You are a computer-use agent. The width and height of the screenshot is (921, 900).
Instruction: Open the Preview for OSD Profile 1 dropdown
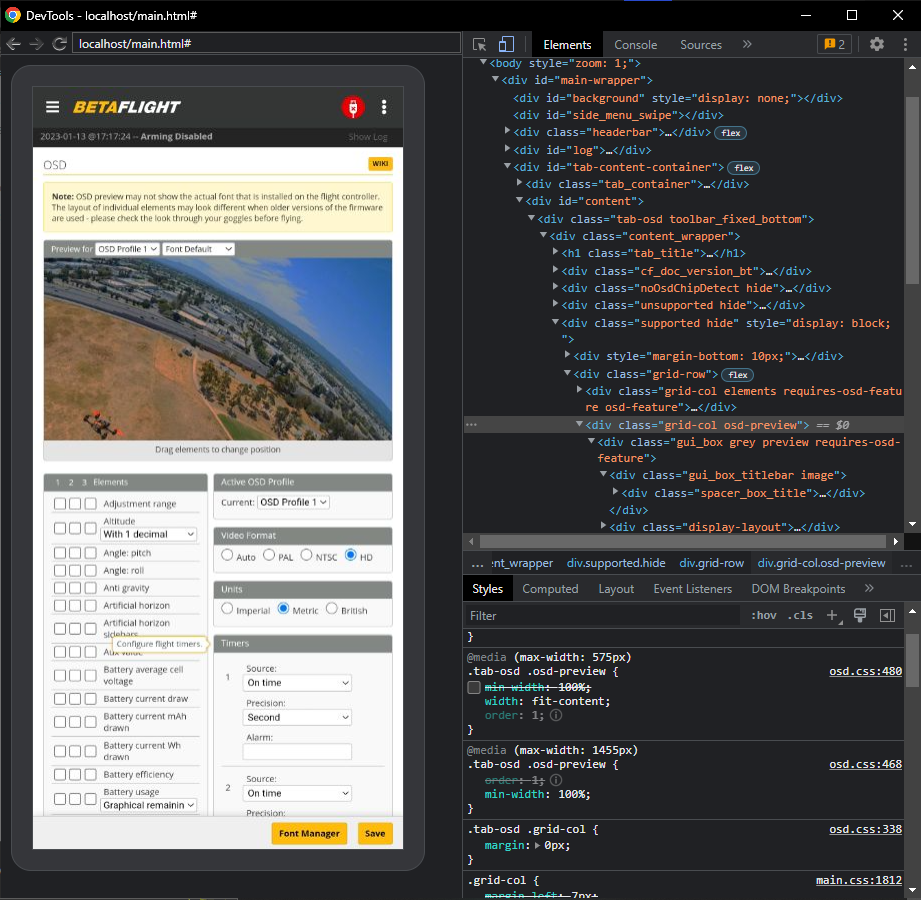pos(127,249)
